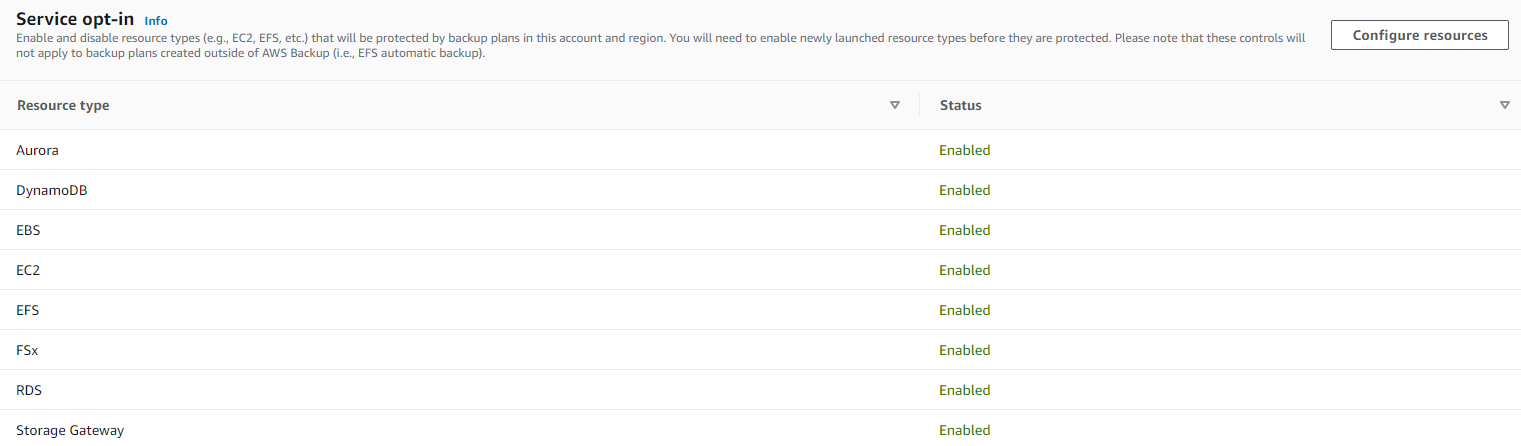Viewport: 1521px width, 446px height.
Task: Select the Aurora resource type row
Action: pos(760,150)
